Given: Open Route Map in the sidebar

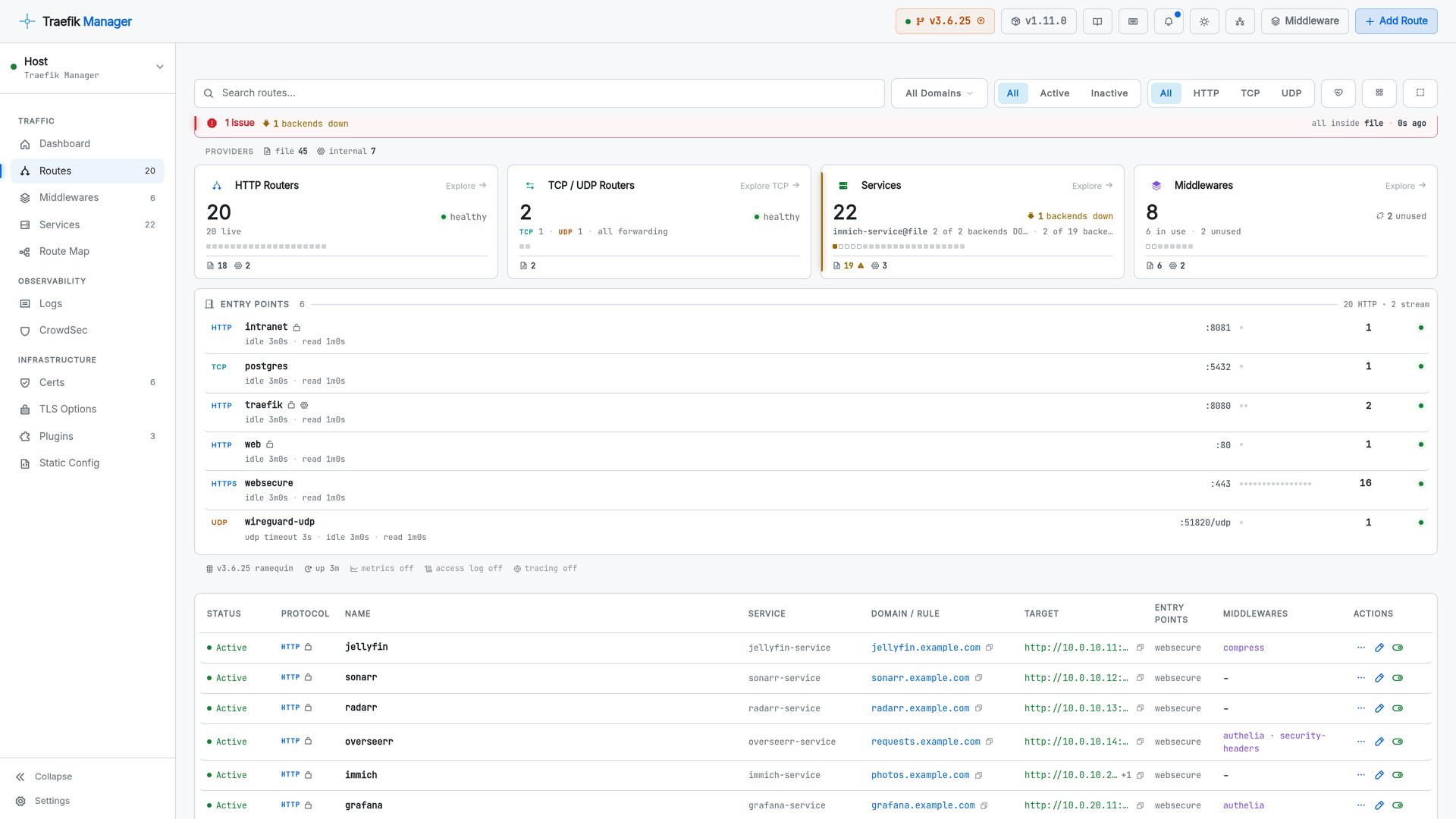Looking at the screenshot, I should (87, 252).
